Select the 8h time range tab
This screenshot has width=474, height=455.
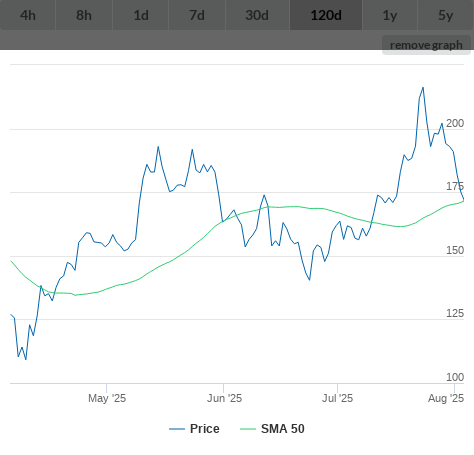(84, 15)
